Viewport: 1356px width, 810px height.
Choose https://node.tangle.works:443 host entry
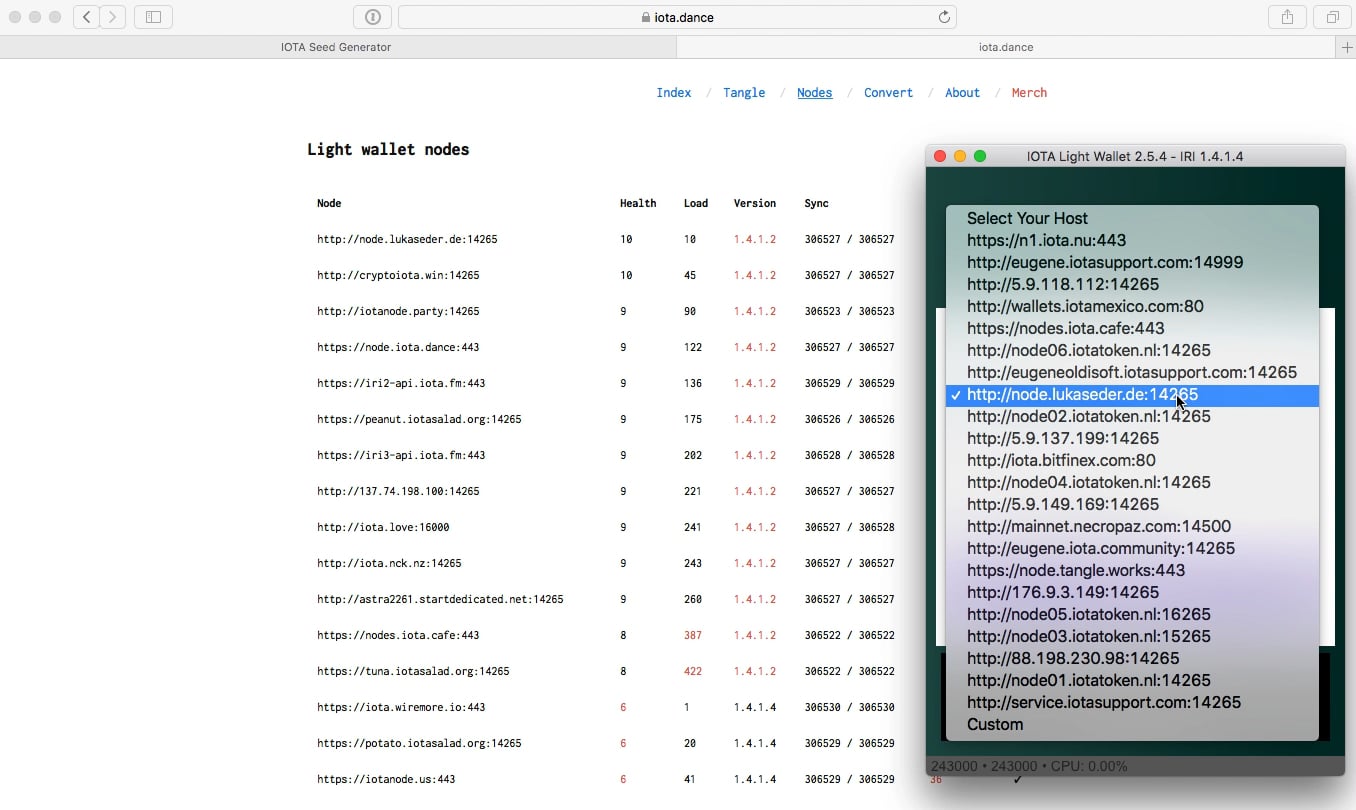pyautogui.click(x=1076, y=570)
